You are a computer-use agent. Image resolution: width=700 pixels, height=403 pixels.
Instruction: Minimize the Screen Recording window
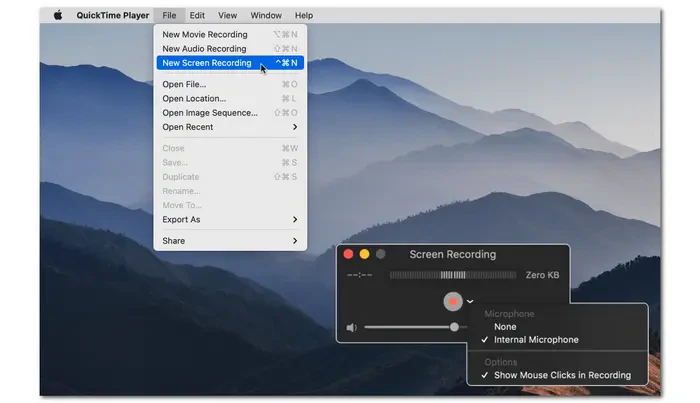[364, 254]
